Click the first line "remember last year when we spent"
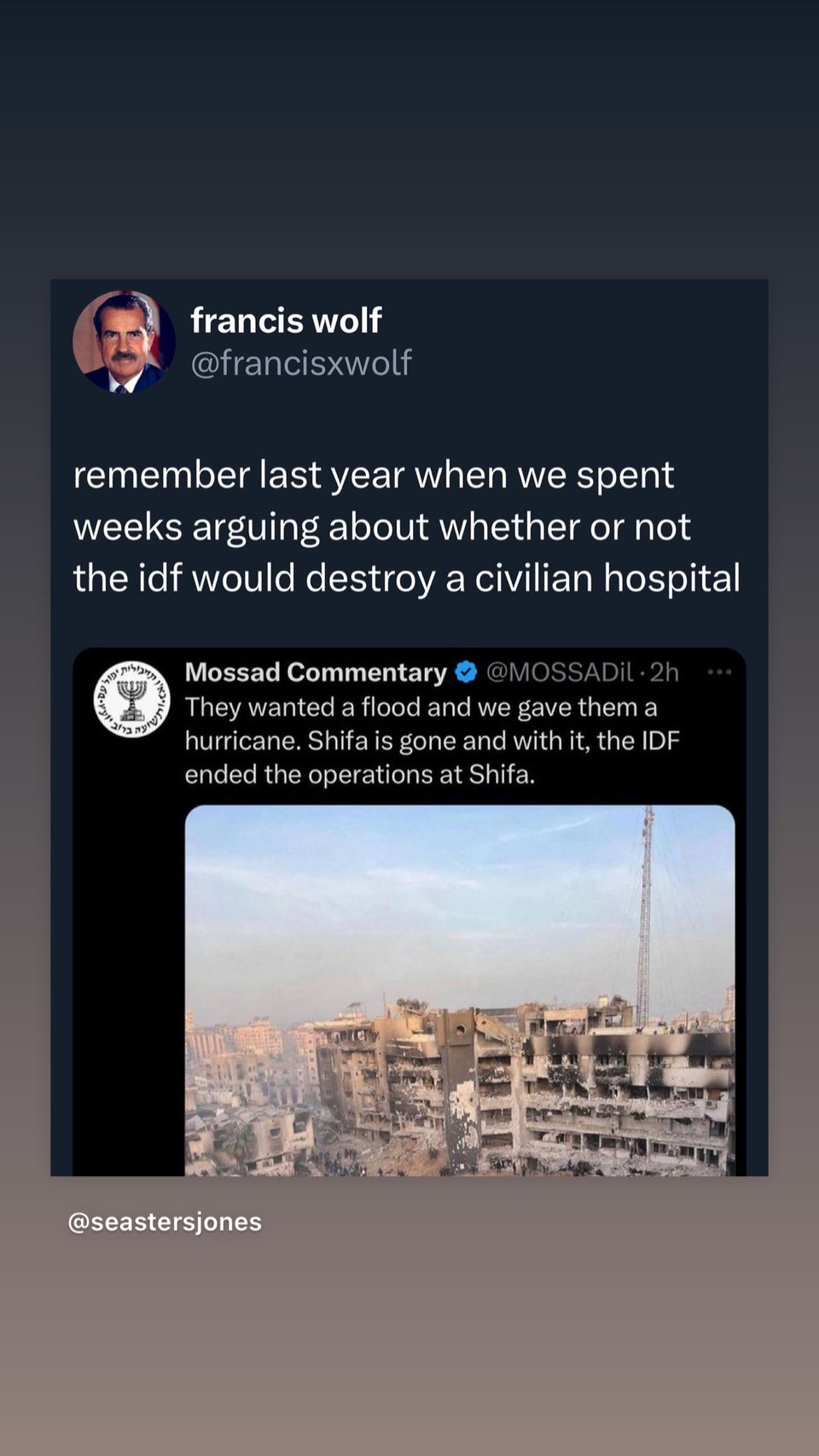The width and height of the screenshot is (819, 1456). pyautogui.click(x=374, y=475)
